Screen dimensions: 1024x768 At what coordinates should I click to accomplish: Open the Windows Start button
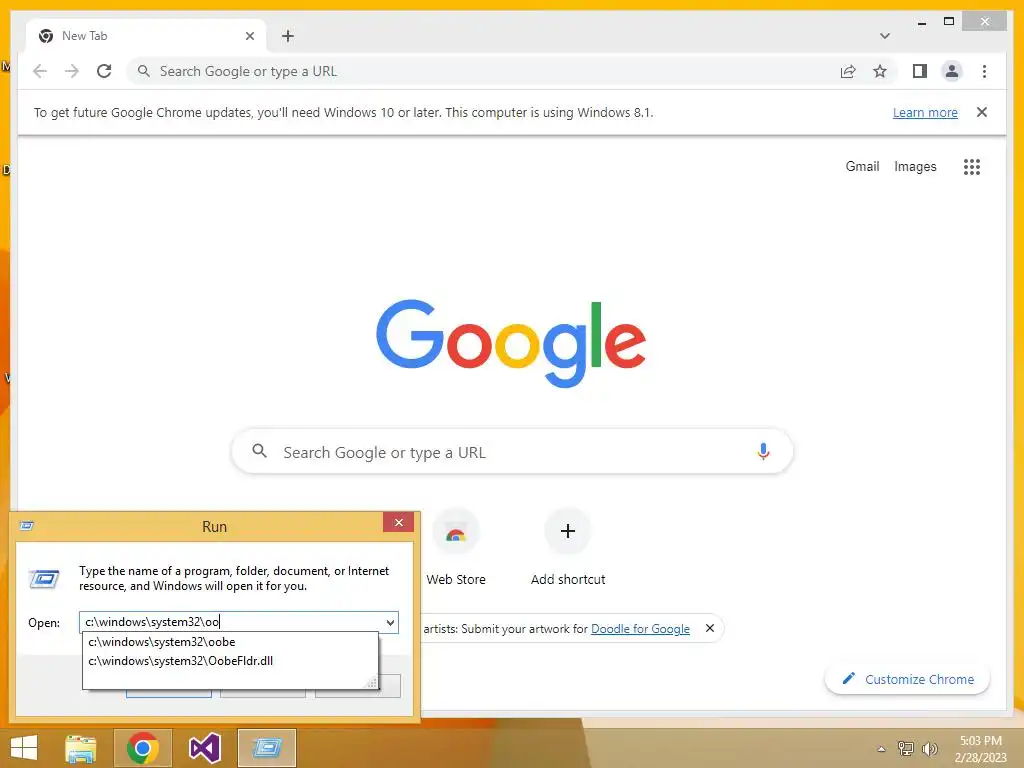point(24,748)
